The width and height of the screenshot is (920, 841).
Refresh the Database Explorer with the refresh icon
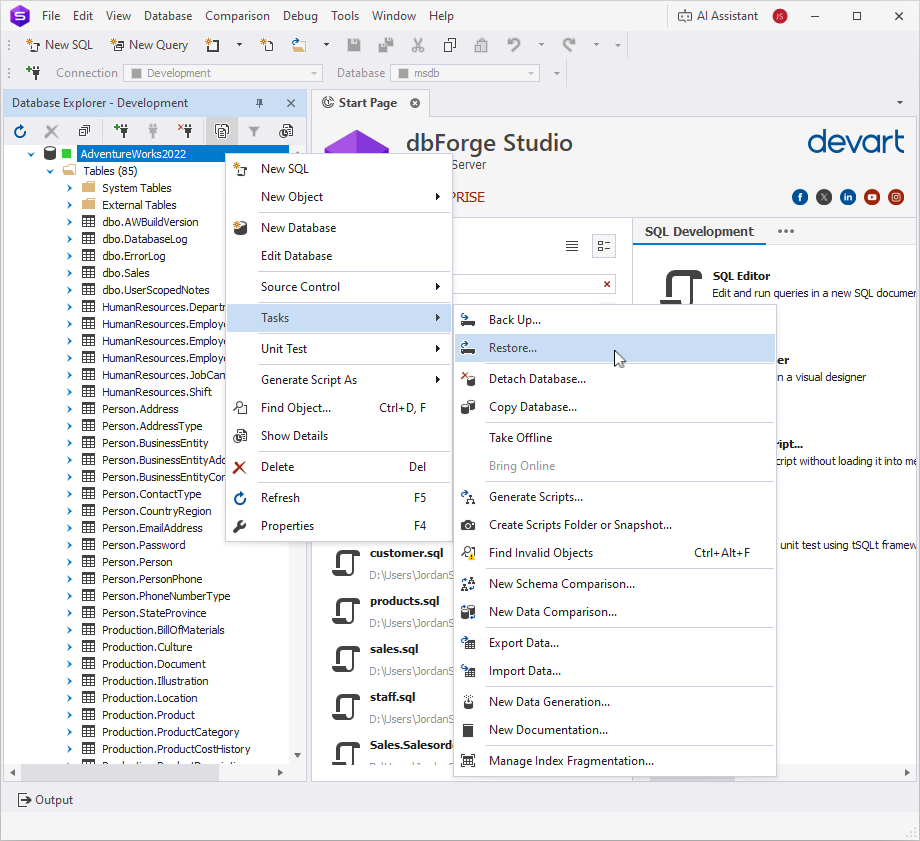tap(20, 131)
